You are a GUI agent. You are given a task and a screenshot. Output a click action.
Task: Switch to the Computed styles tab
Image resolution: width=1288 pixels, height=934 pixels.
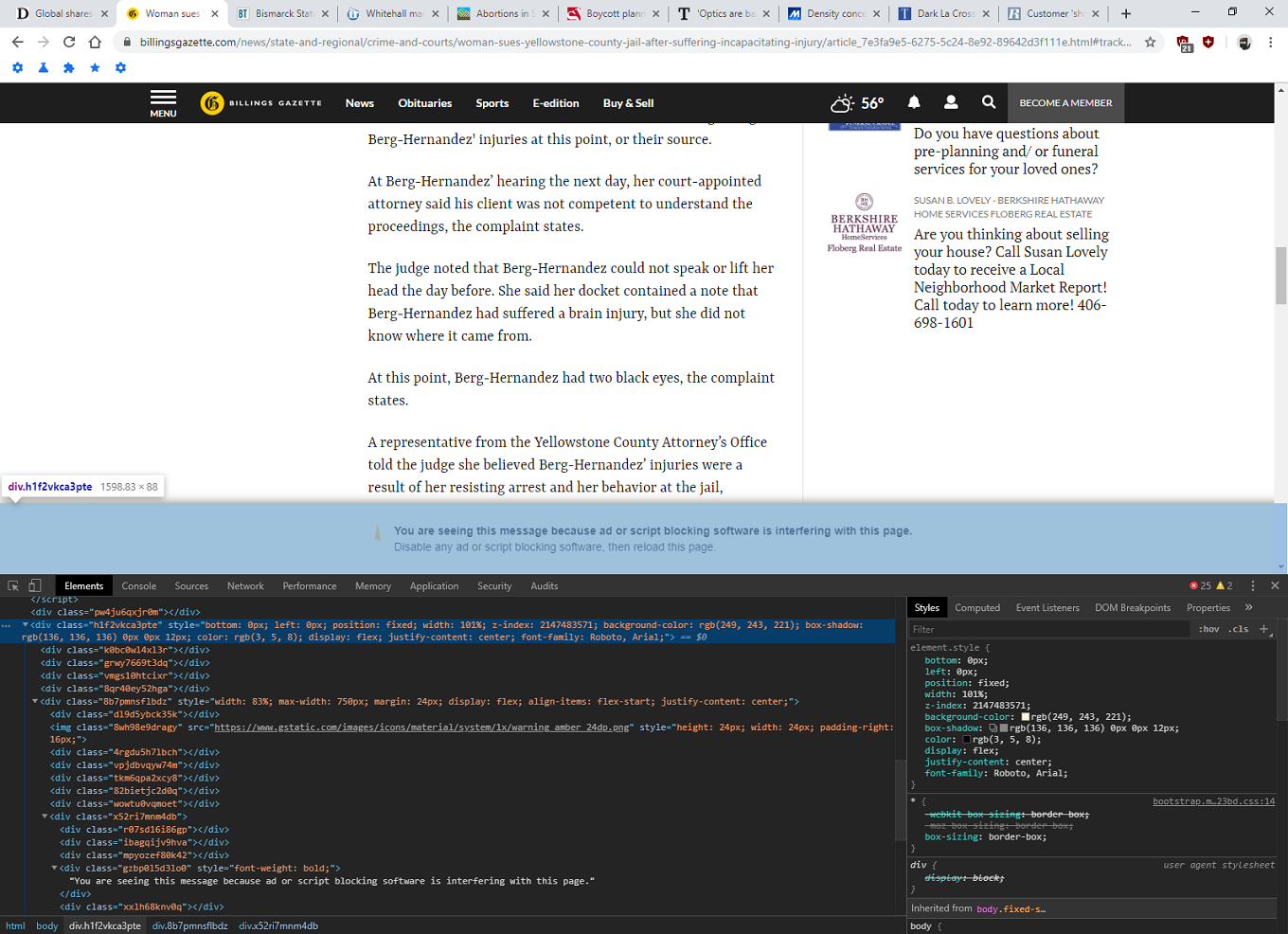click(x=977, y=607)
